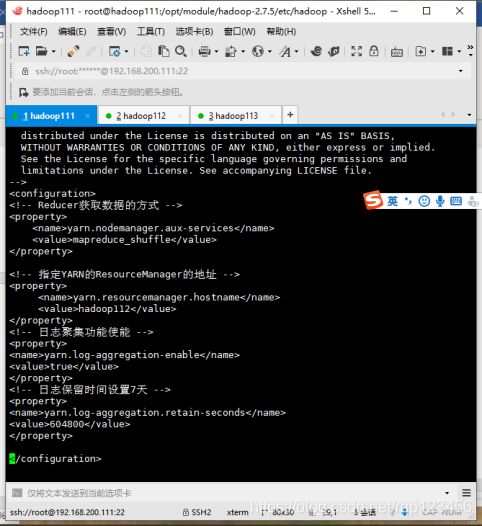Click the Layout panes icon
482x526 pixels.
[447, 51]
